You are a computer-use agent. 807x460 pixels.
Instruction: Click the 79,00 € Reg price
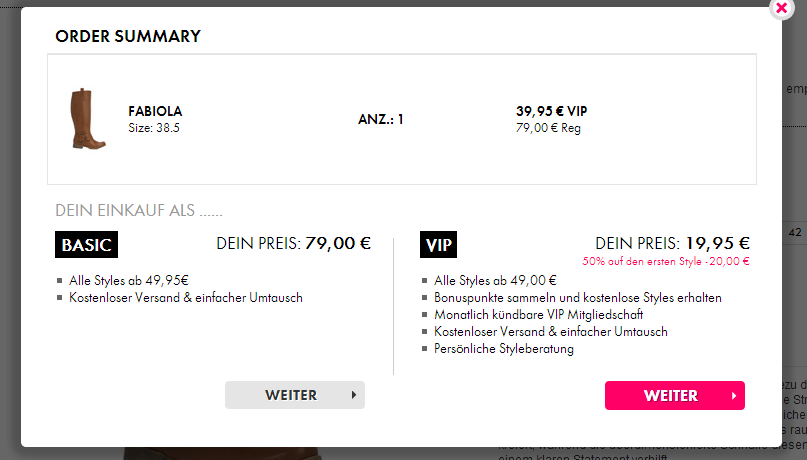pyautogui.click(x=548, y=128)
